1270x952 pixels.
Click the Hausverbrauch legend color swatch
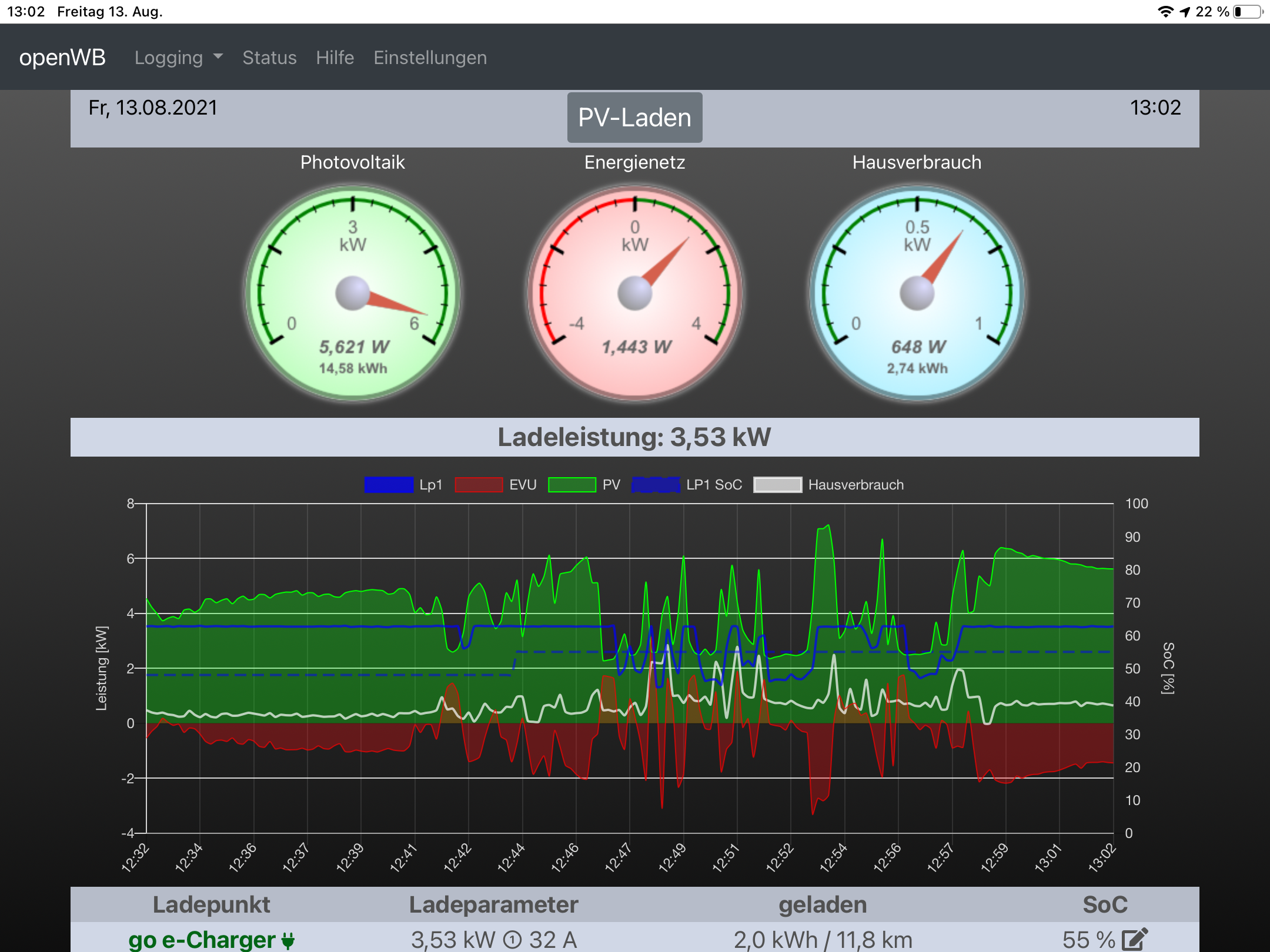click(x=777, y=485)
